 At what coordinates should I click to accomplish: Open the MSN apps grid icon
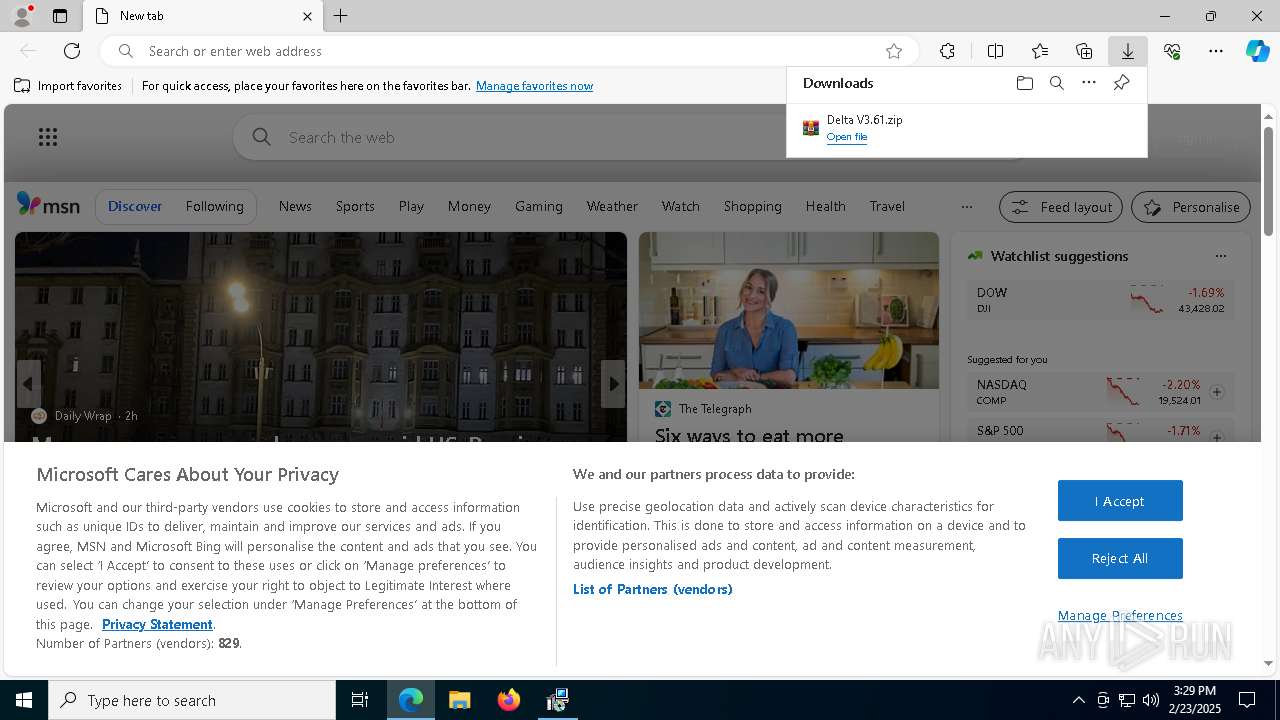click(48, 137)
